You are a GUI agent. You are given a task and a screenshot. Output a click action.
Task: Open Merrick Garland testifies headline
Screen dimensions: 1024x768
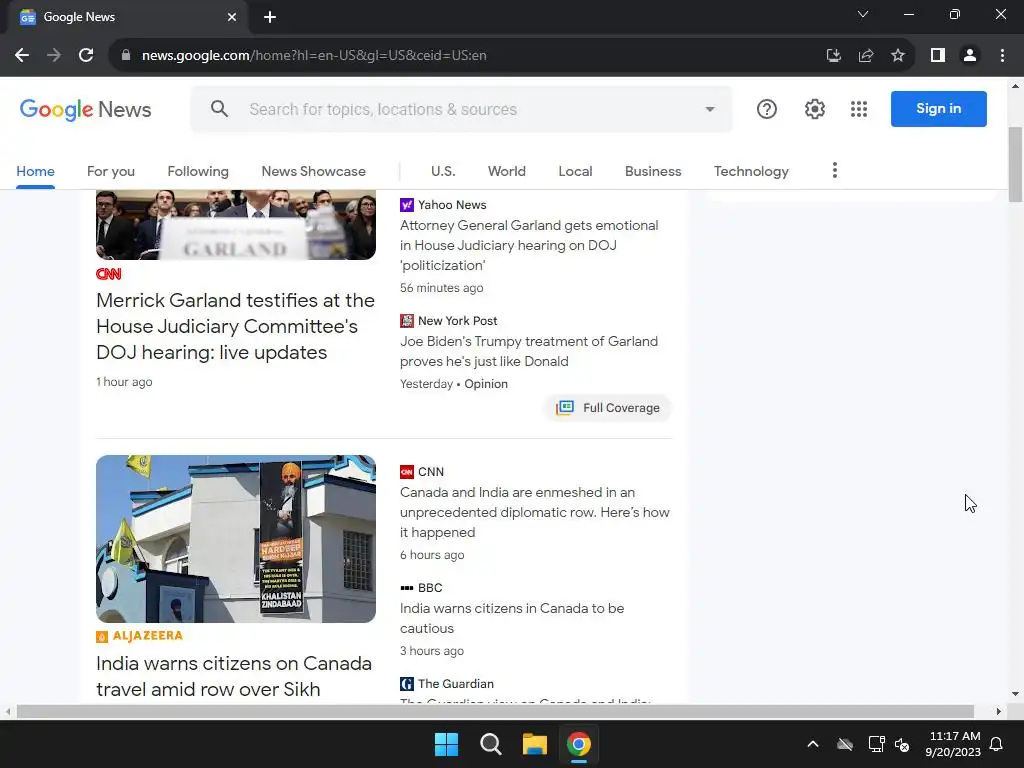click(235, 327)
